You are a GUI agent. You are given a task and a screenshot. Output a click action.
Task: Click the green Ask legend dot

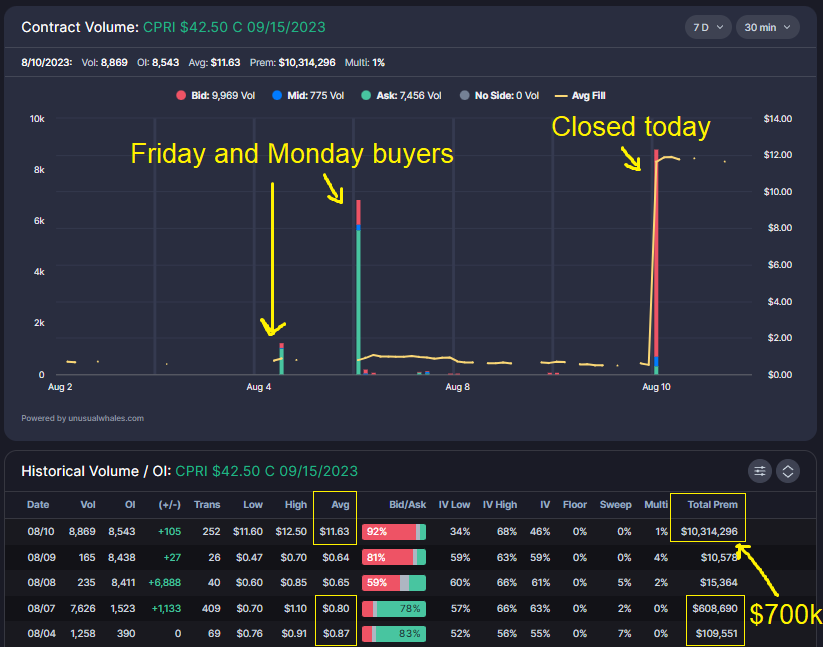pos(366,96)
